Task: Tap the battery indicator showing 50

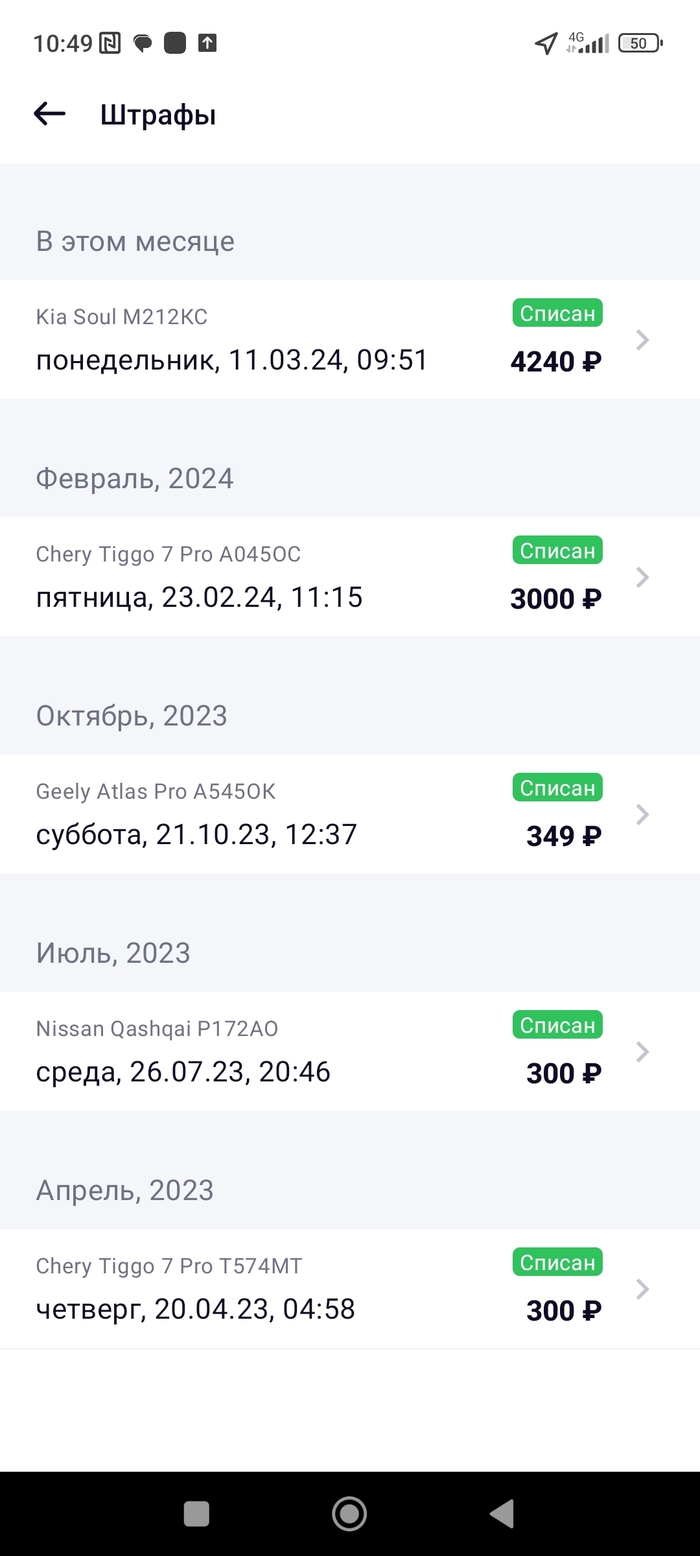Action: tap(639, 43)
